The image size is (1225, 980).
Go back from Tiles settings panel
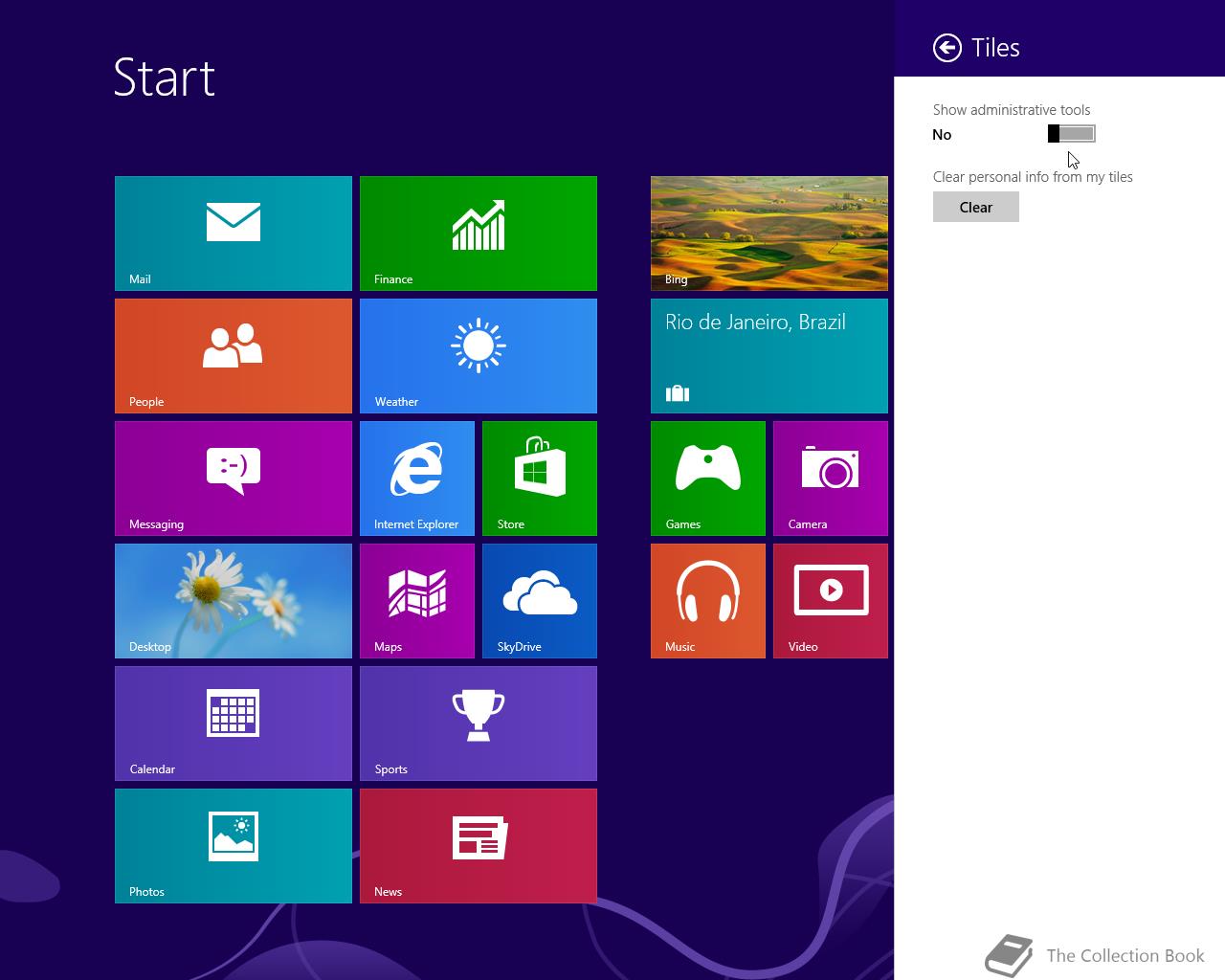(947, 48)
